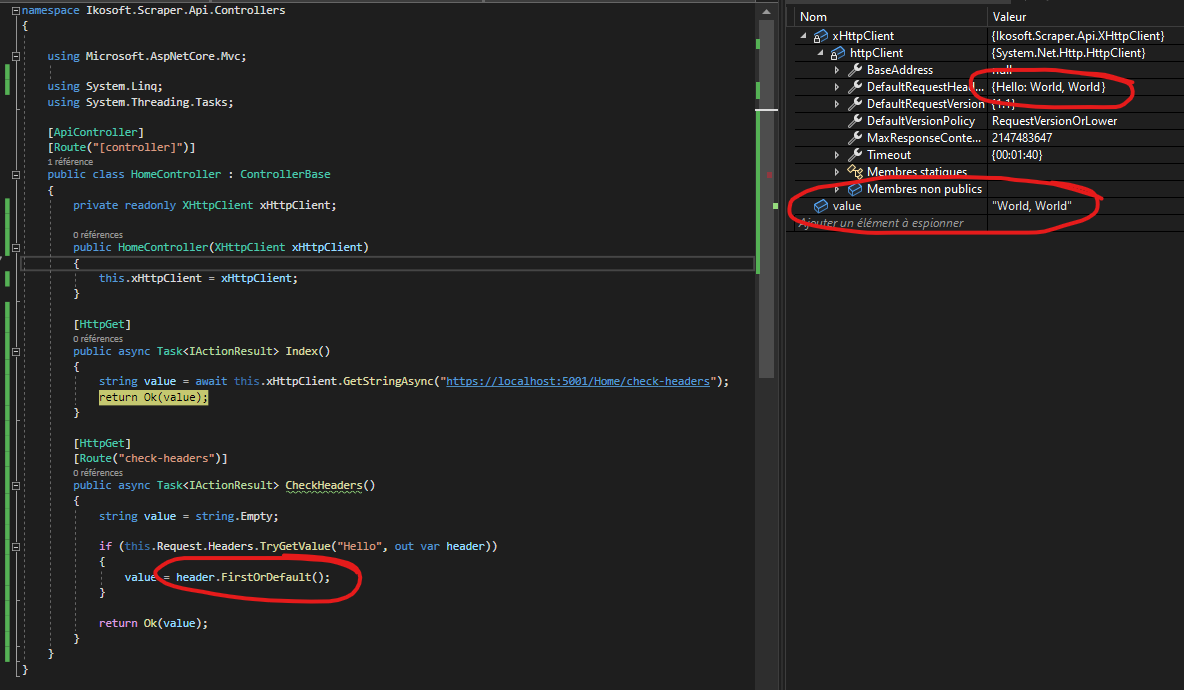The height and width of the screenshot is (690, 1184).
Task: Collapse the HomeController constructor outline
Action: (x=16, y=248)
